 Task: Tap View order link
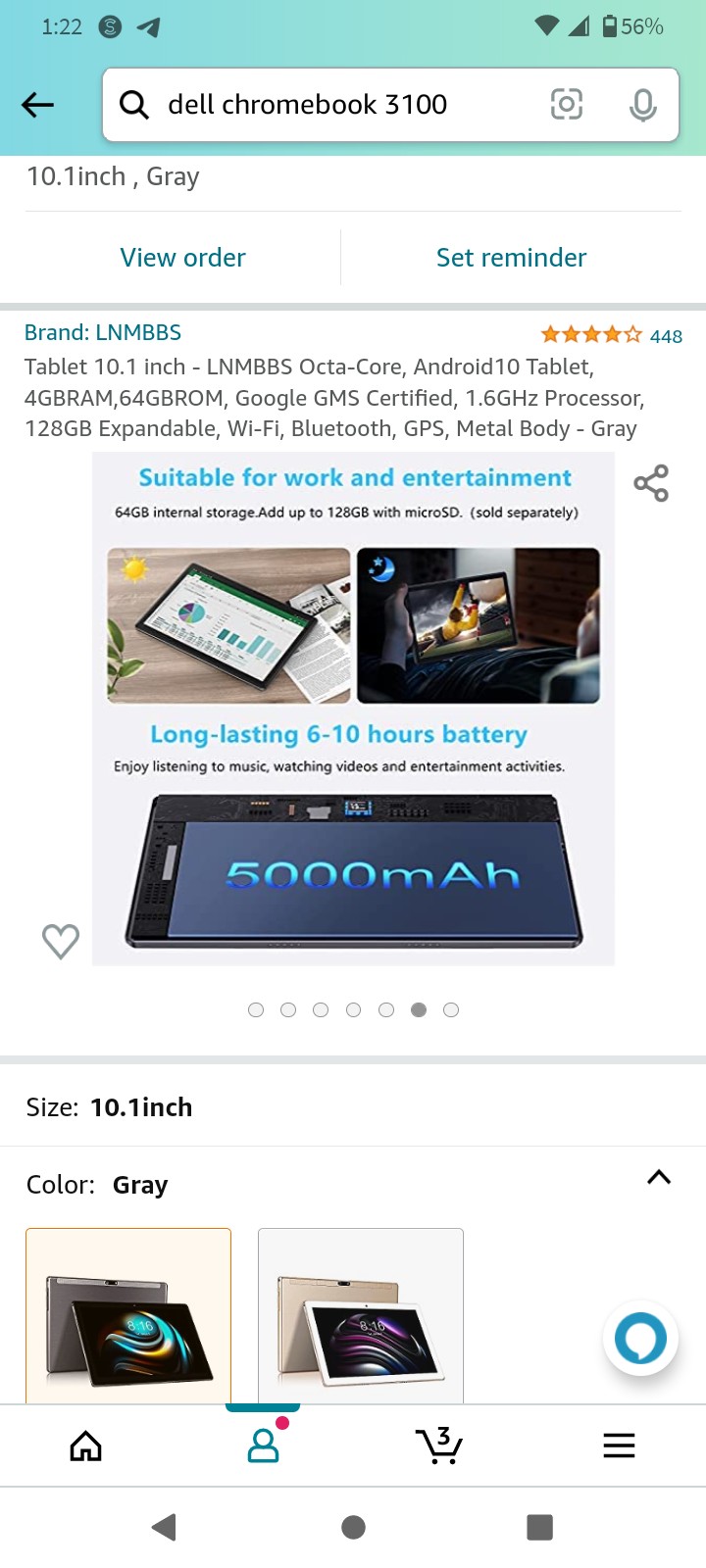[182, 258]
